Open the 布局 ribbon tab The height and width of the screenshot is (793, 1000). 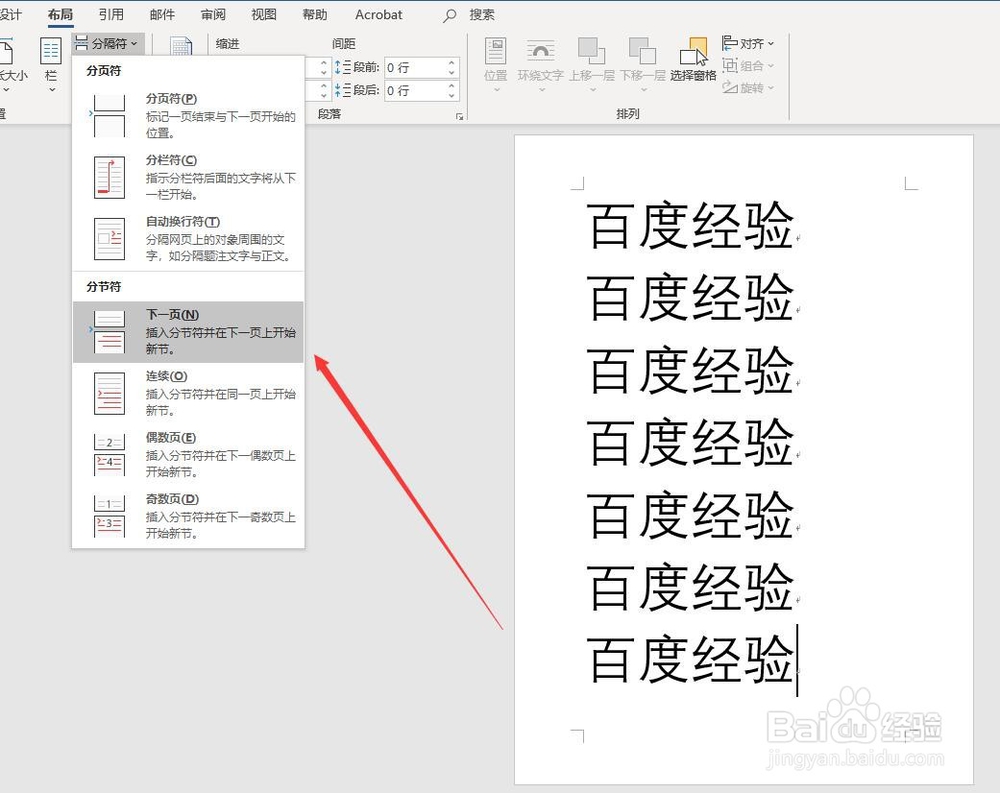pos(61,14)
